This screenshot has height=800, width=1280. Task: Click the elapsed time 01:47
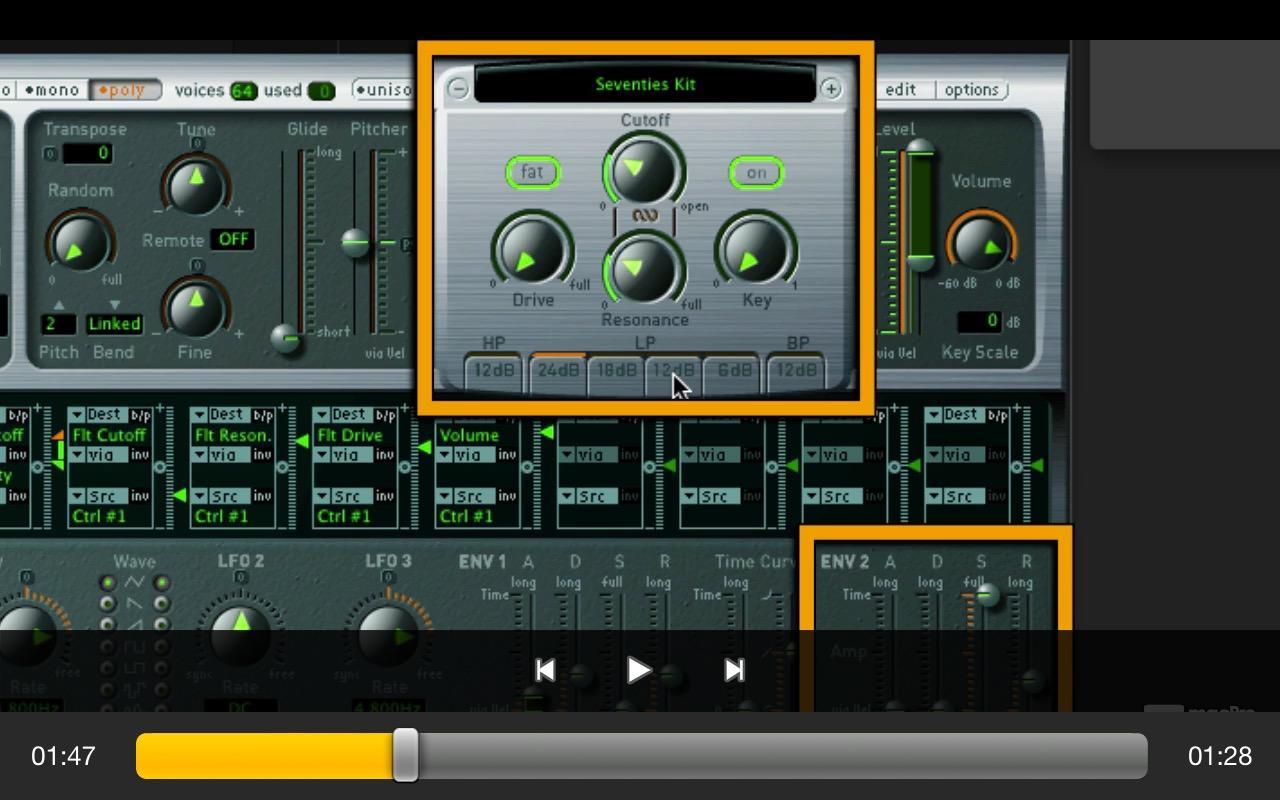coord(63,756)
